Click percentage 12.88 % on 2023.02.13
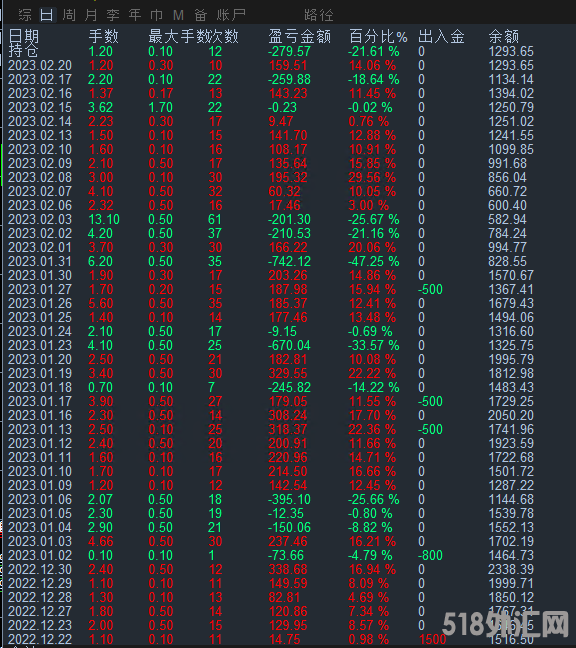Image resolution: width=576 pixels, height=648 pixels. [x=372, y=136]
